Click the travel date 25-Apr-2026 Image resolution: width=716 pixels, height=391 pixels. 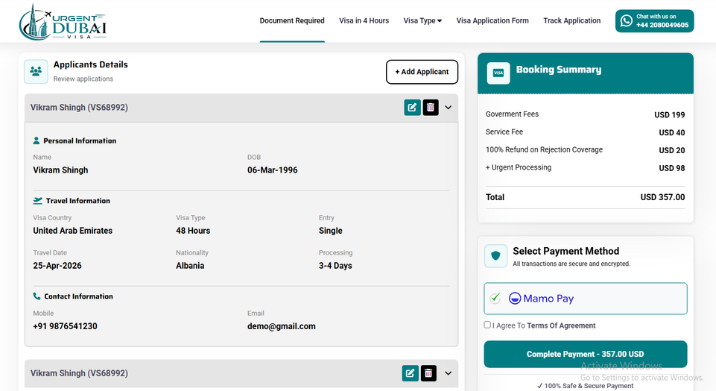[x=57, y=265]
